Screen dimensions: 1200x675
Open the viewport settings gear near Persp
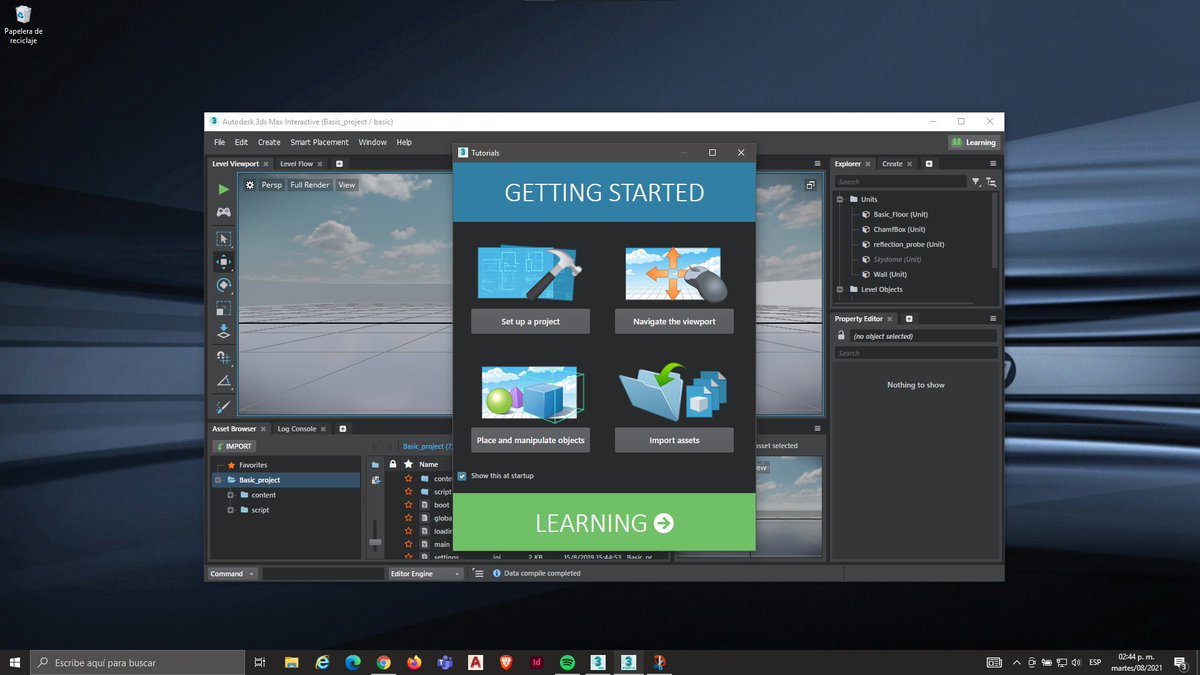click(249, 184)
